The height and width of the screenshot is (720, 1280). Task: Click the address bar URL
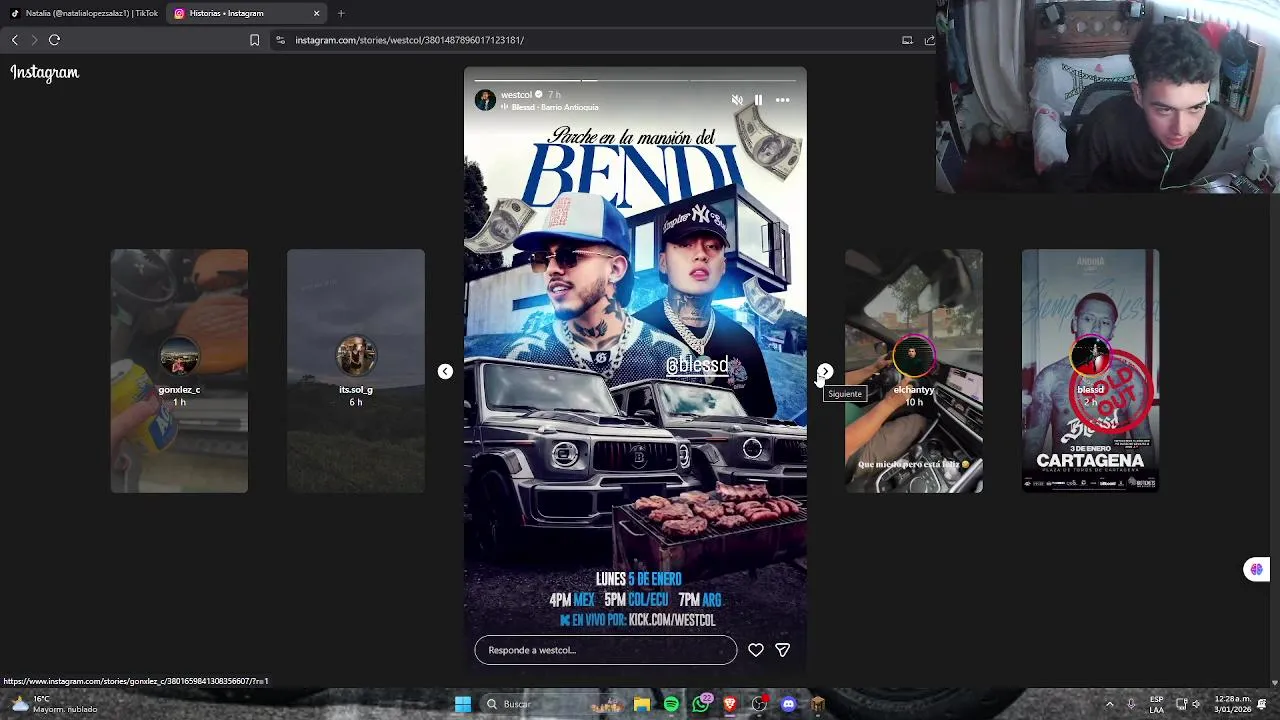pos(410,40)
